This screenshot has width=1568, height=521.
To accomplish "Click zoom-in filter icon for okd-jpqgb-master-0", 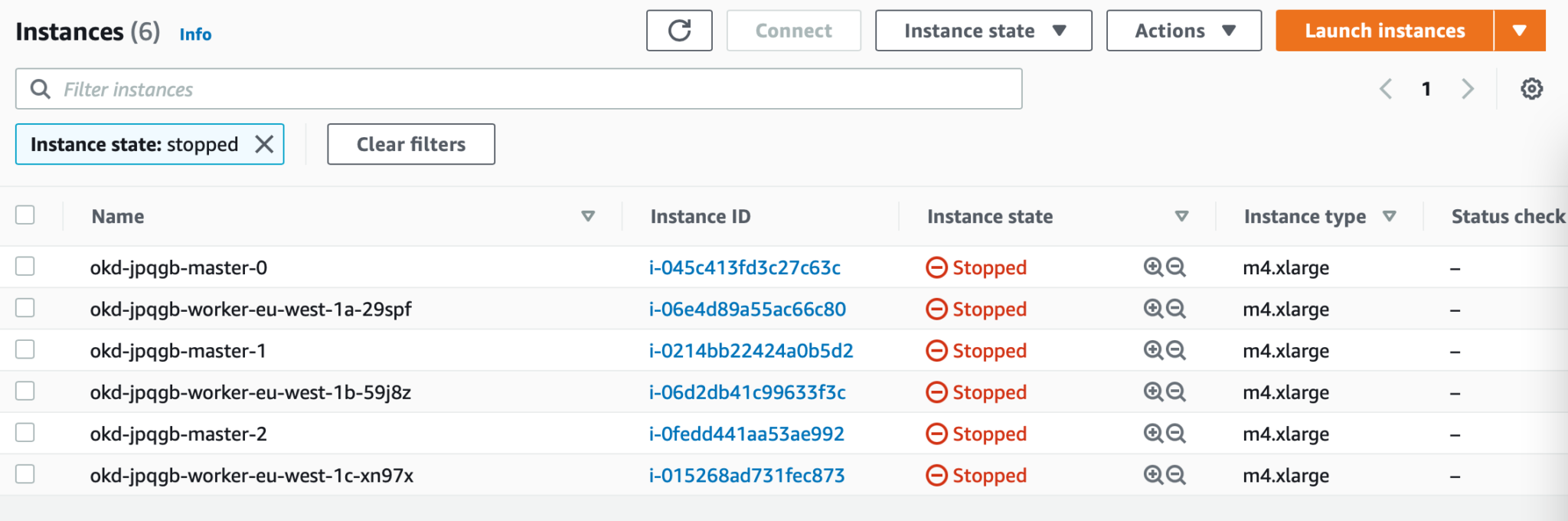I will [x=1152, y=267].
